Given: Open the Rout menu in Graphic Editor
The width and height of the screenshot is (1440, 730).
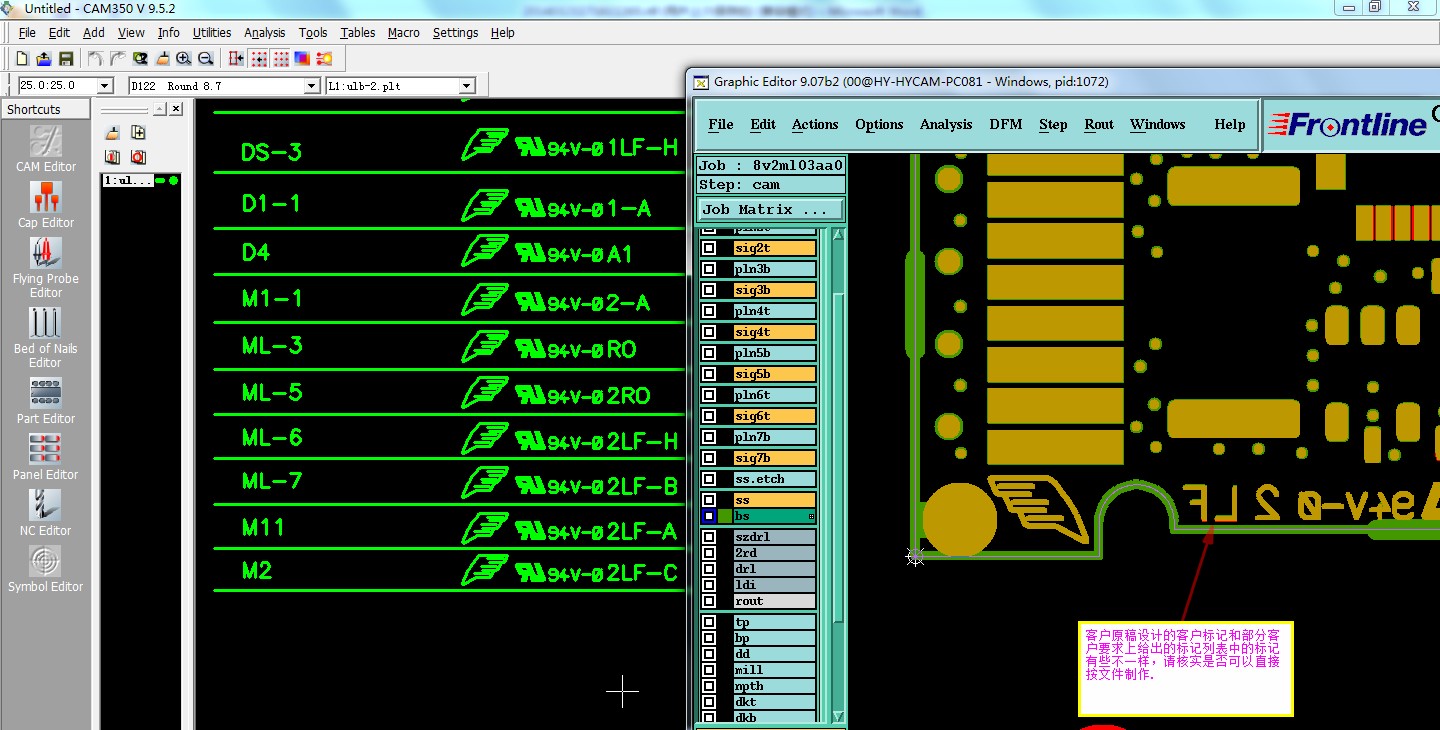Looking at the screenshot, I should click(x=1099, y=124).
